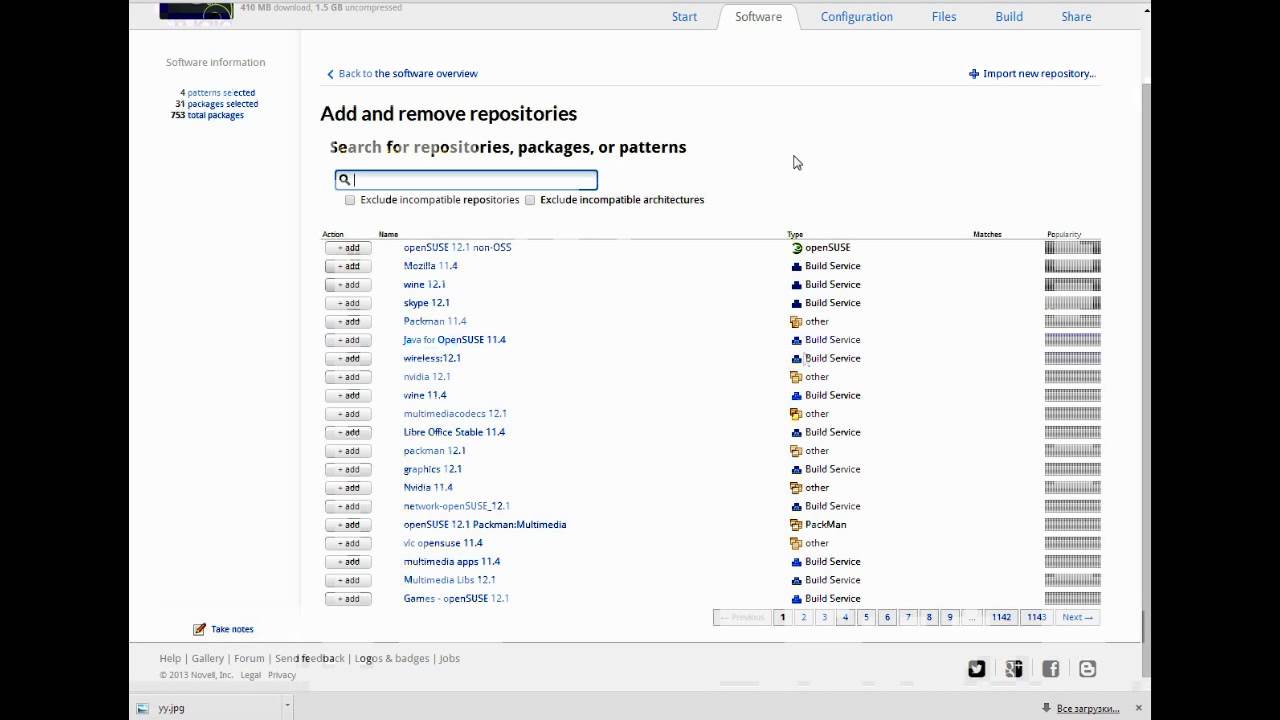Click the 'other' type icon on the nvidia 12.1 row
This screenshot has height=720, width=1280.
click(796, 377)
